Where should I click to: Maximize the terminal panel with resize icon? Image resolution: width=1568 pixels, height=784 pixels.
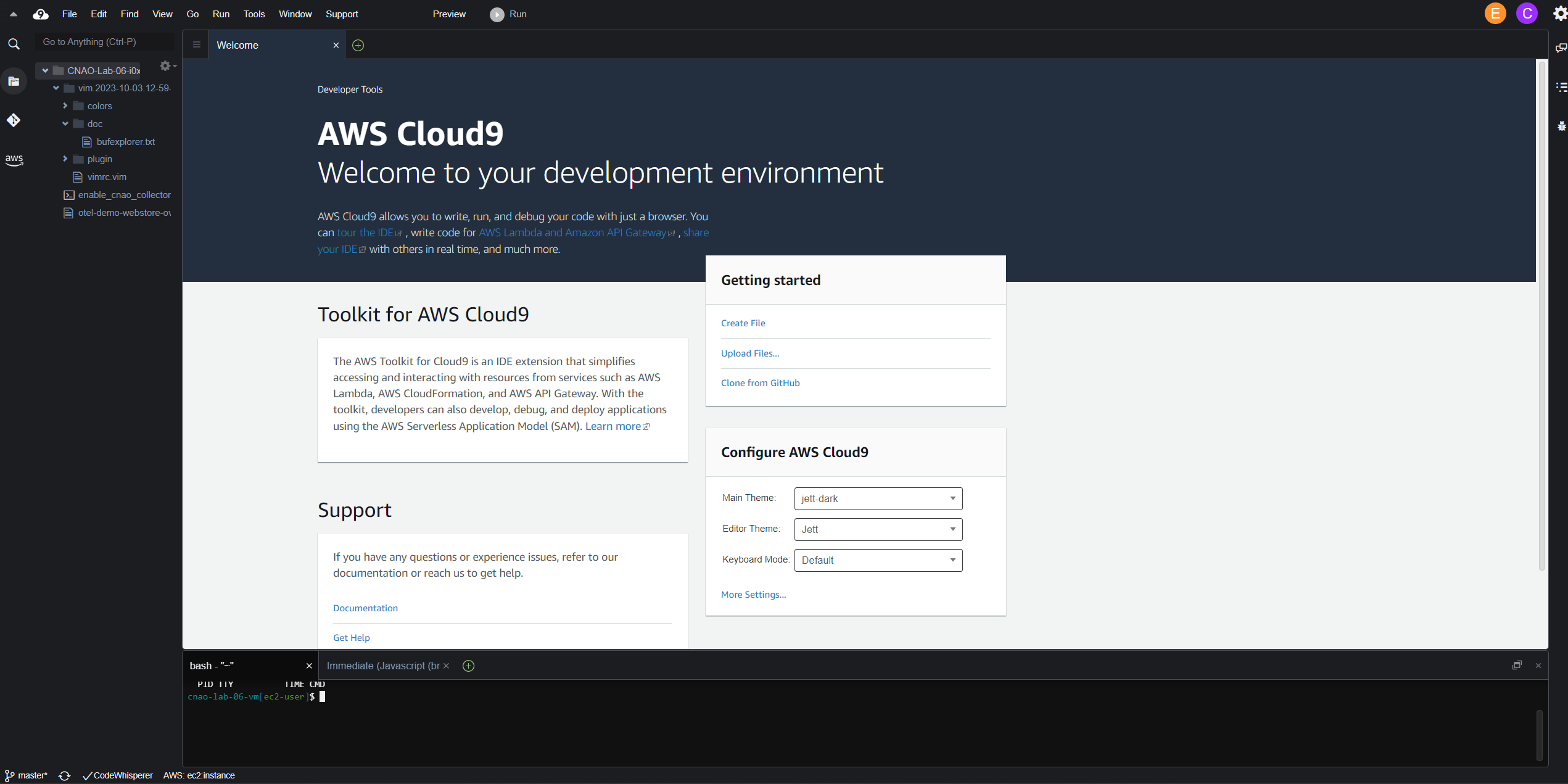coord(1516,665)
